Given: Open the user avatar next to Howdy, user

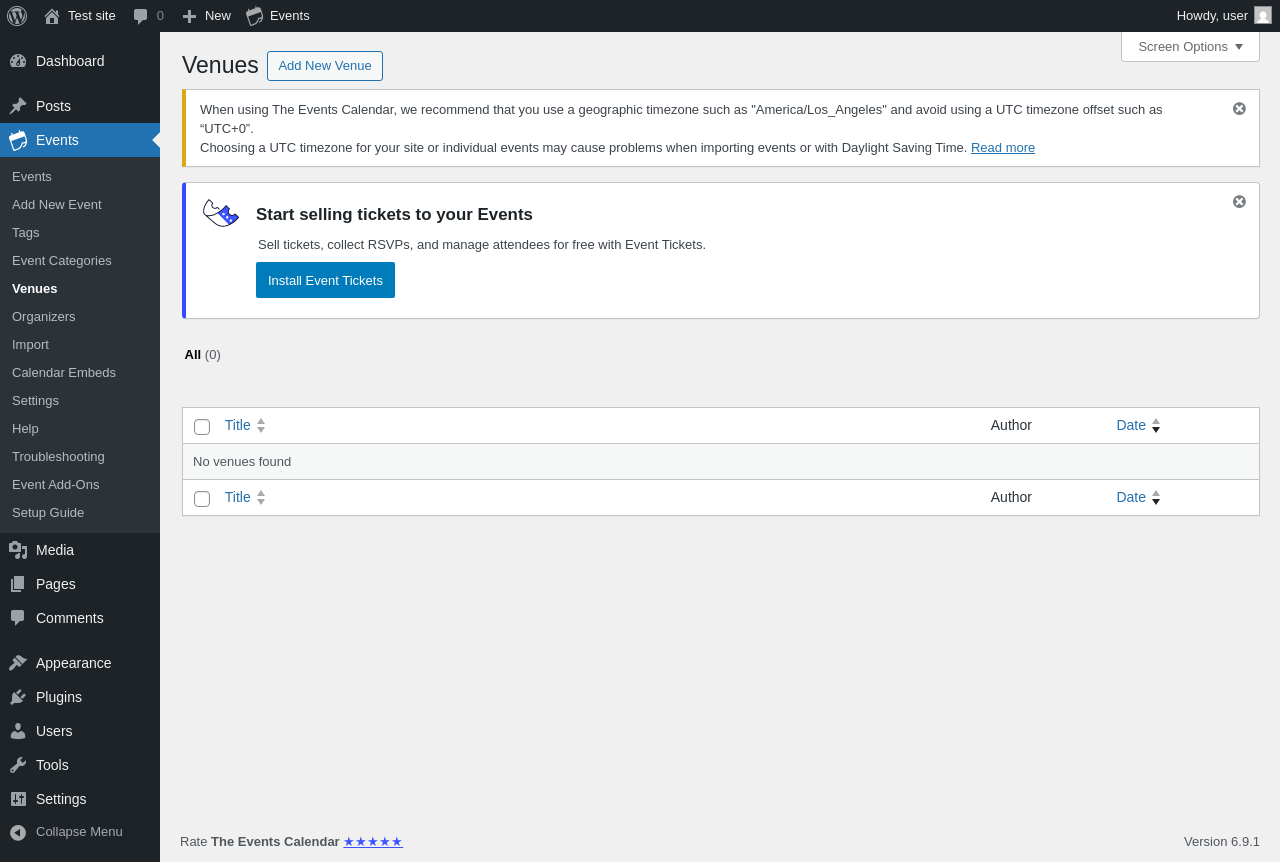Looking at the screenshot, I should coord(1263,15).
